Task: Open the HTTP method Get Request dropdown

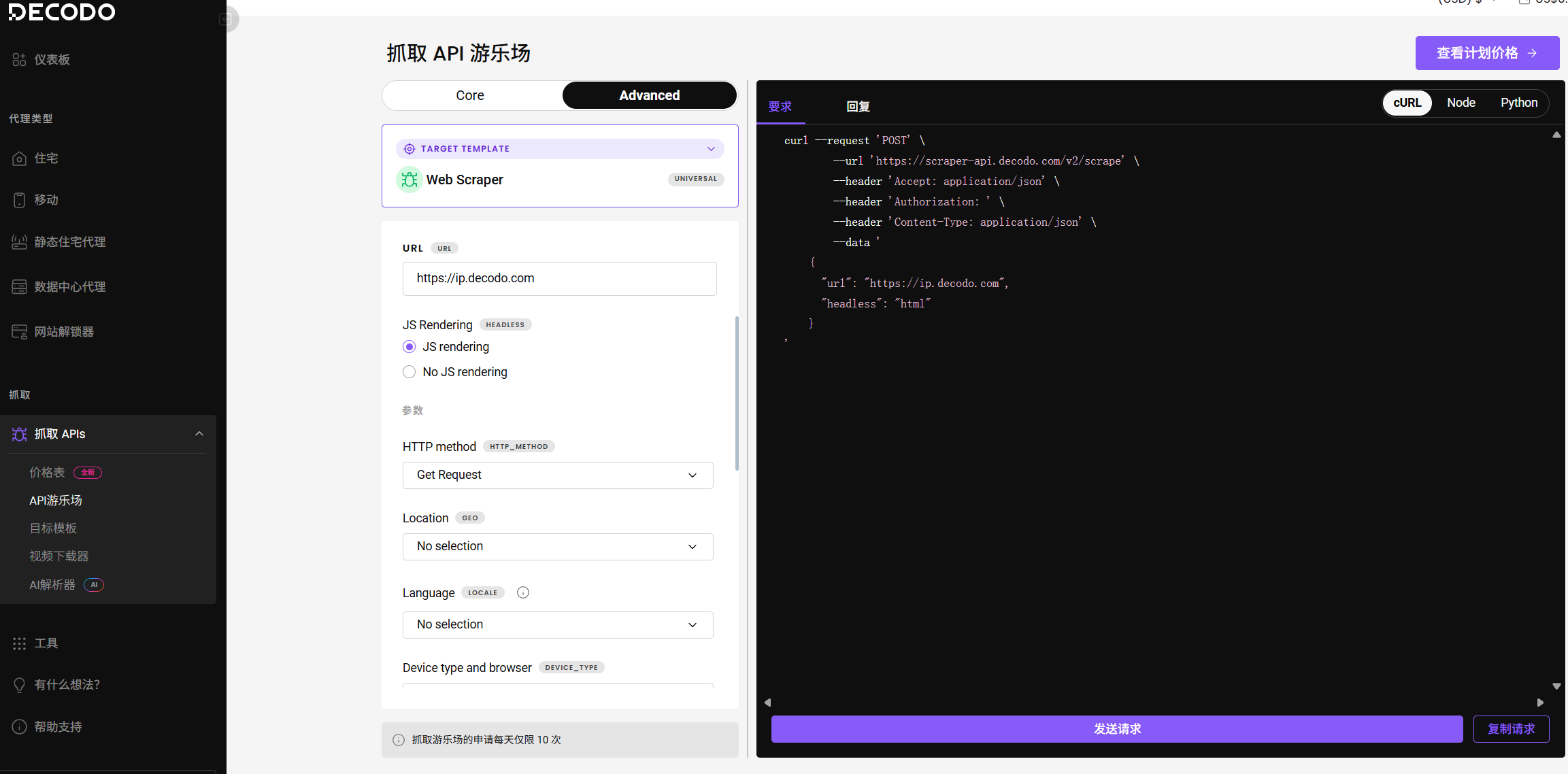Action: (x=558, y=475)
